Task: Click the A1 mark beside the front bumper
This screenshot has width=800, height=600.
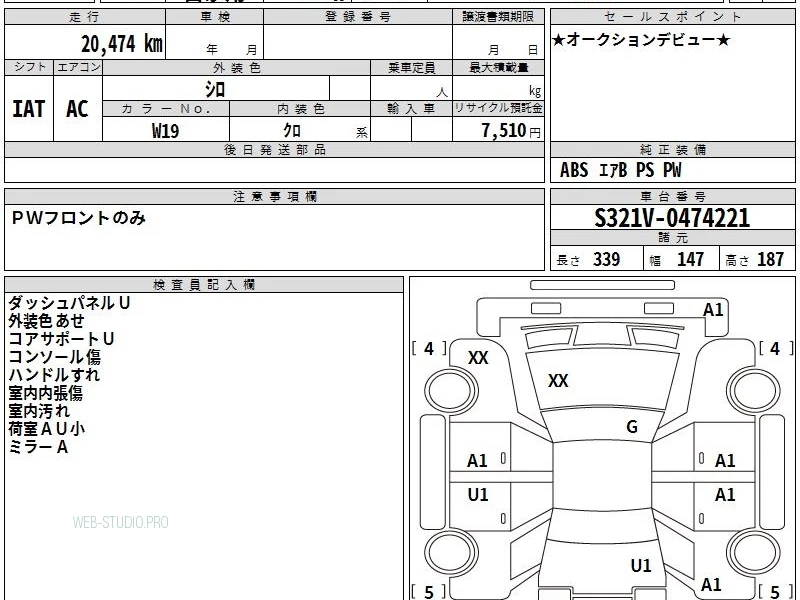Action: tap(713, 310)
